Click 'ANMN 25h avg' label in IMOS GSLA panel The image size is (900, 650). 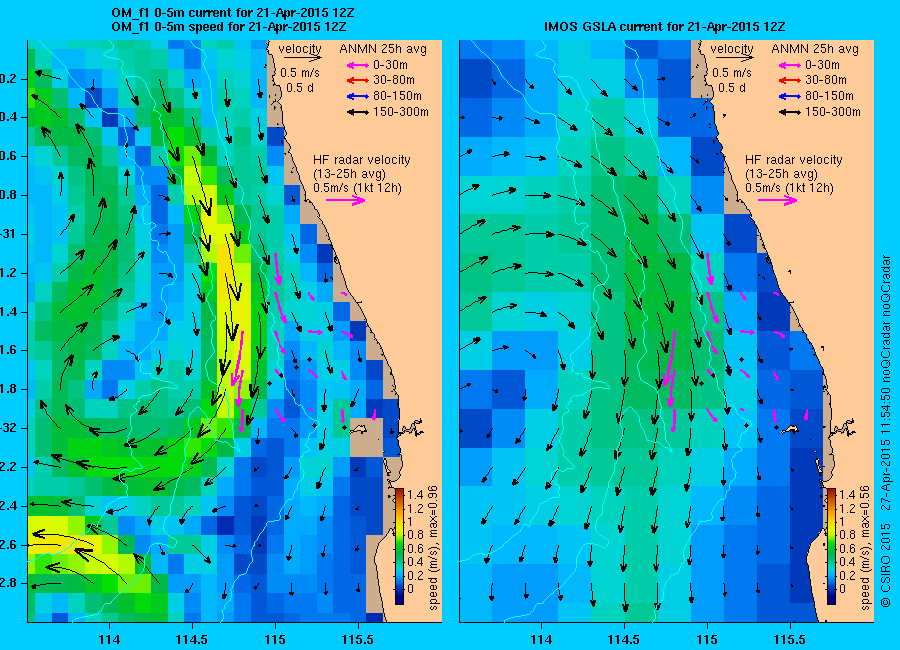pos(815,49)
